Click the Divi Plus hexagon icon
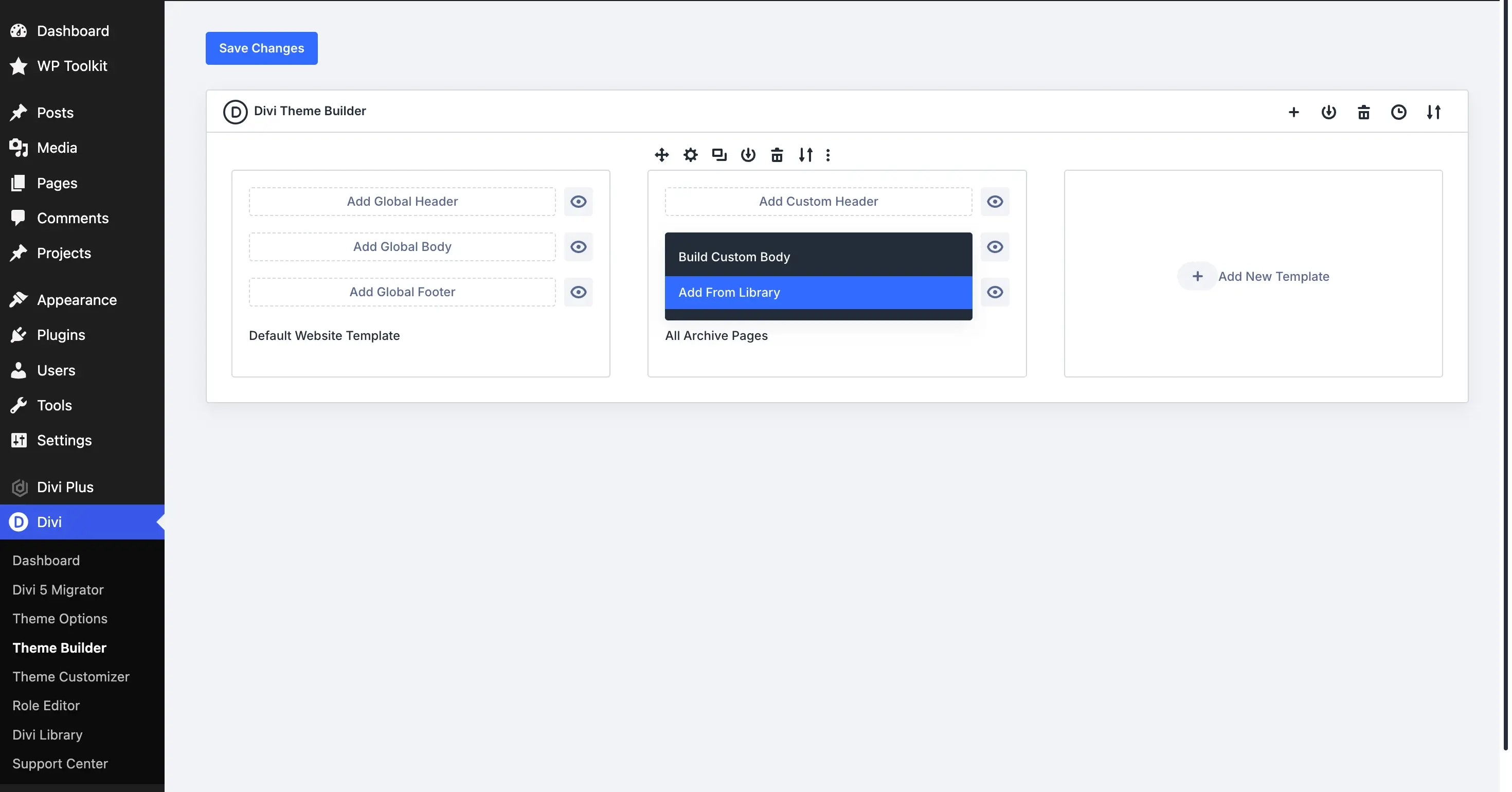 20,488
